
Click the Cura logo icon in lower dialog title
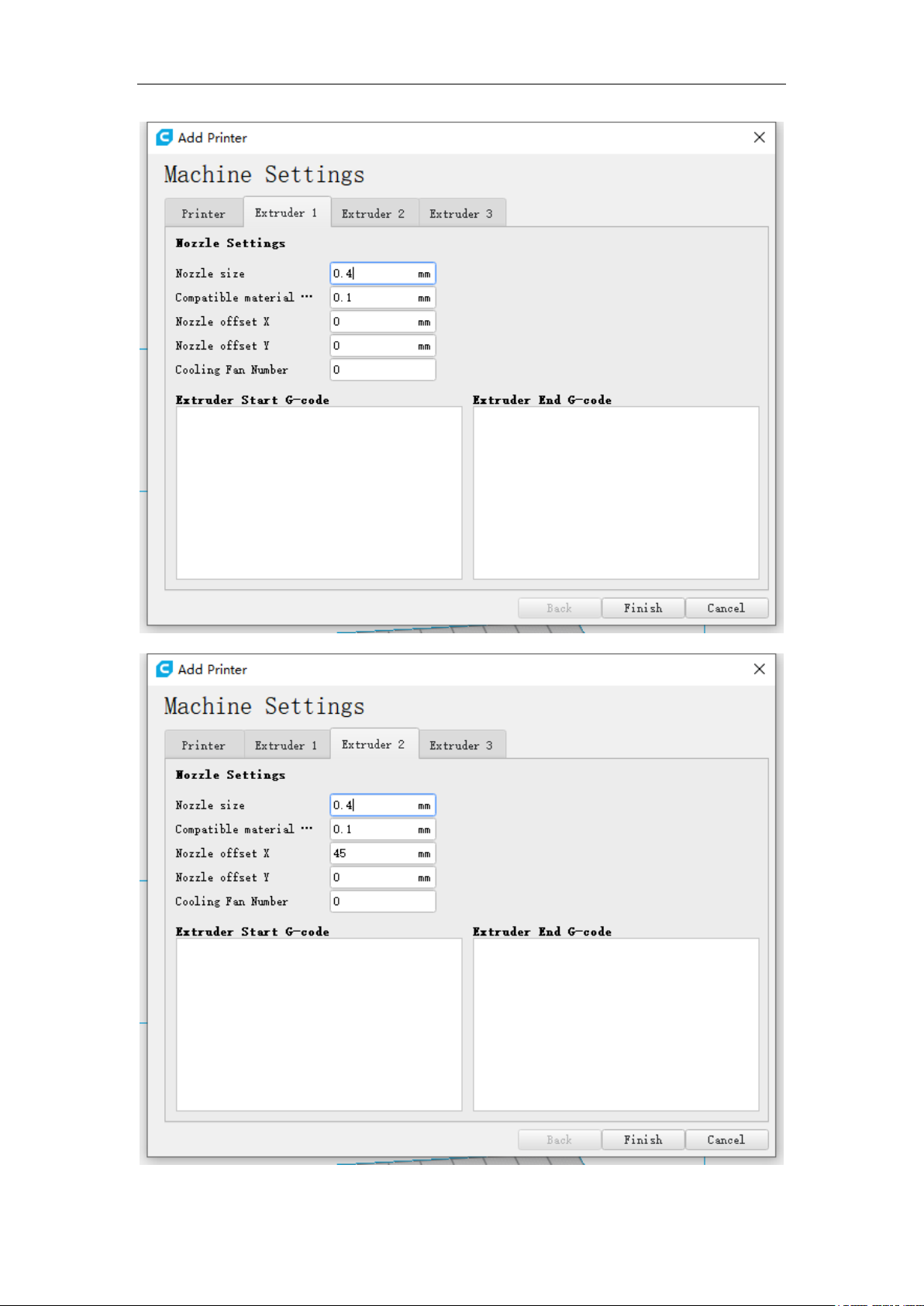click(x=164, y=669)
